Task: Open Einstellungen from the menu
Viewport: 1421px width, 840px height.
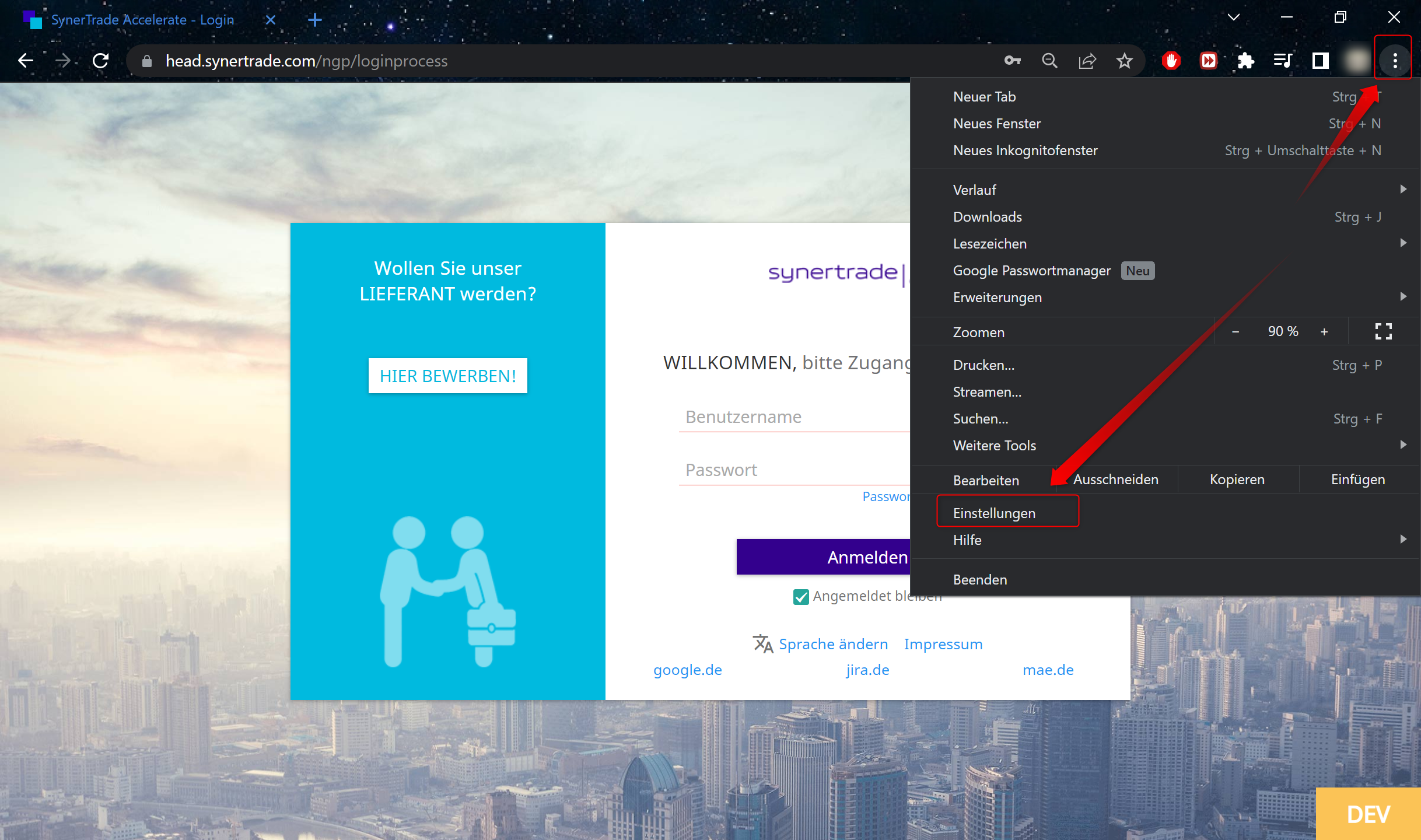Action: tap(994, 513)
